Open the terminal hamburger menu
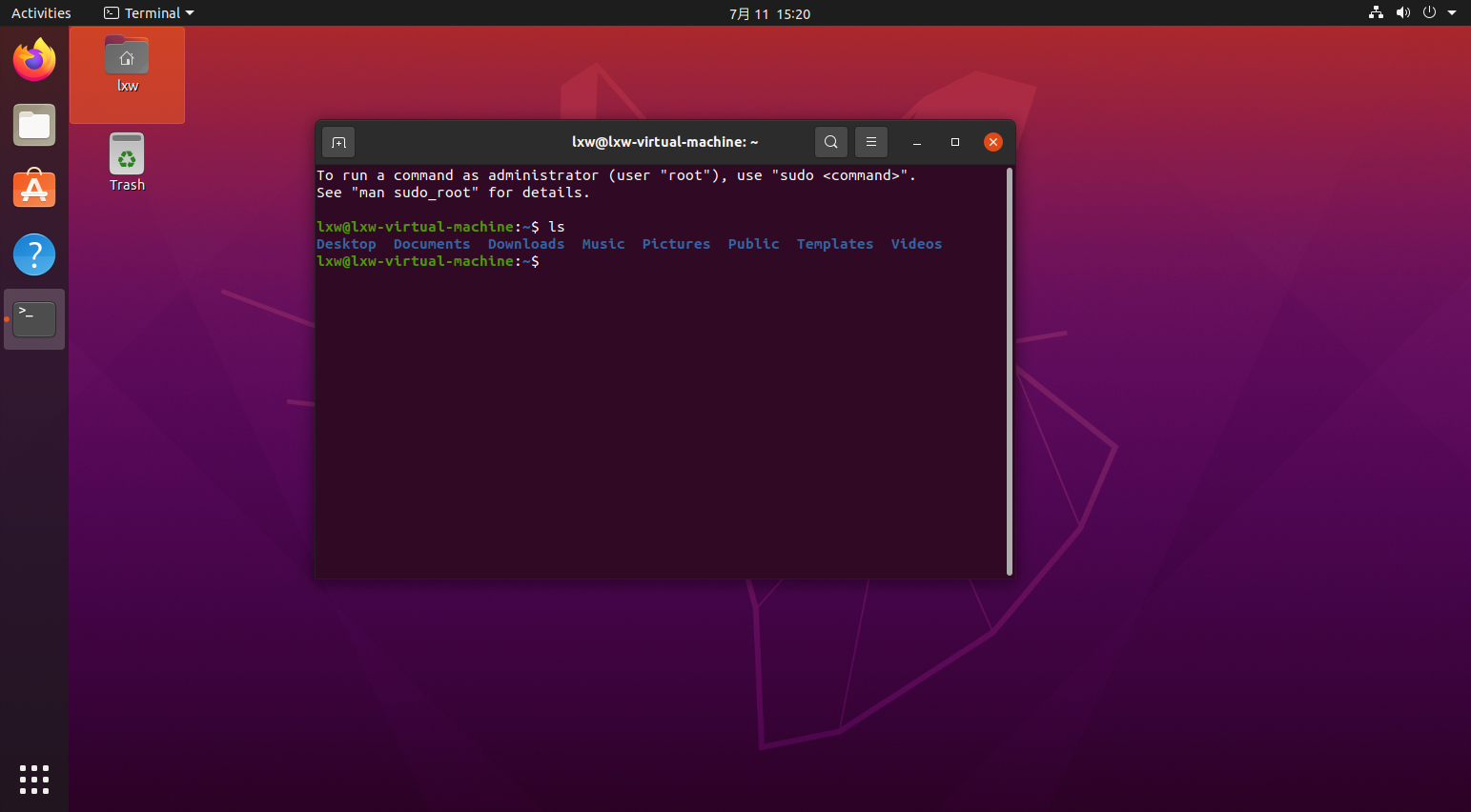The image size is (1471, 812). (x=871, y=142)
